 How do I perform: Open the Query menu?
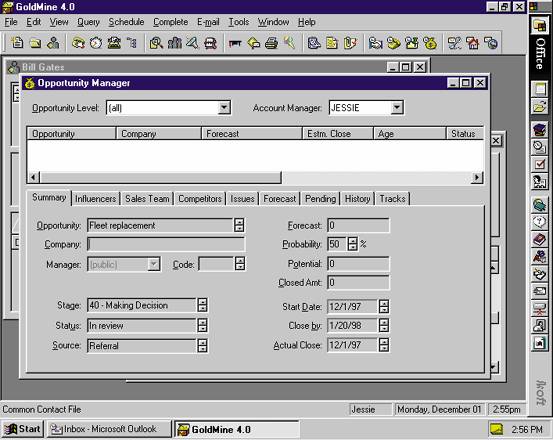pyautogui.click(x=89, y=22)
